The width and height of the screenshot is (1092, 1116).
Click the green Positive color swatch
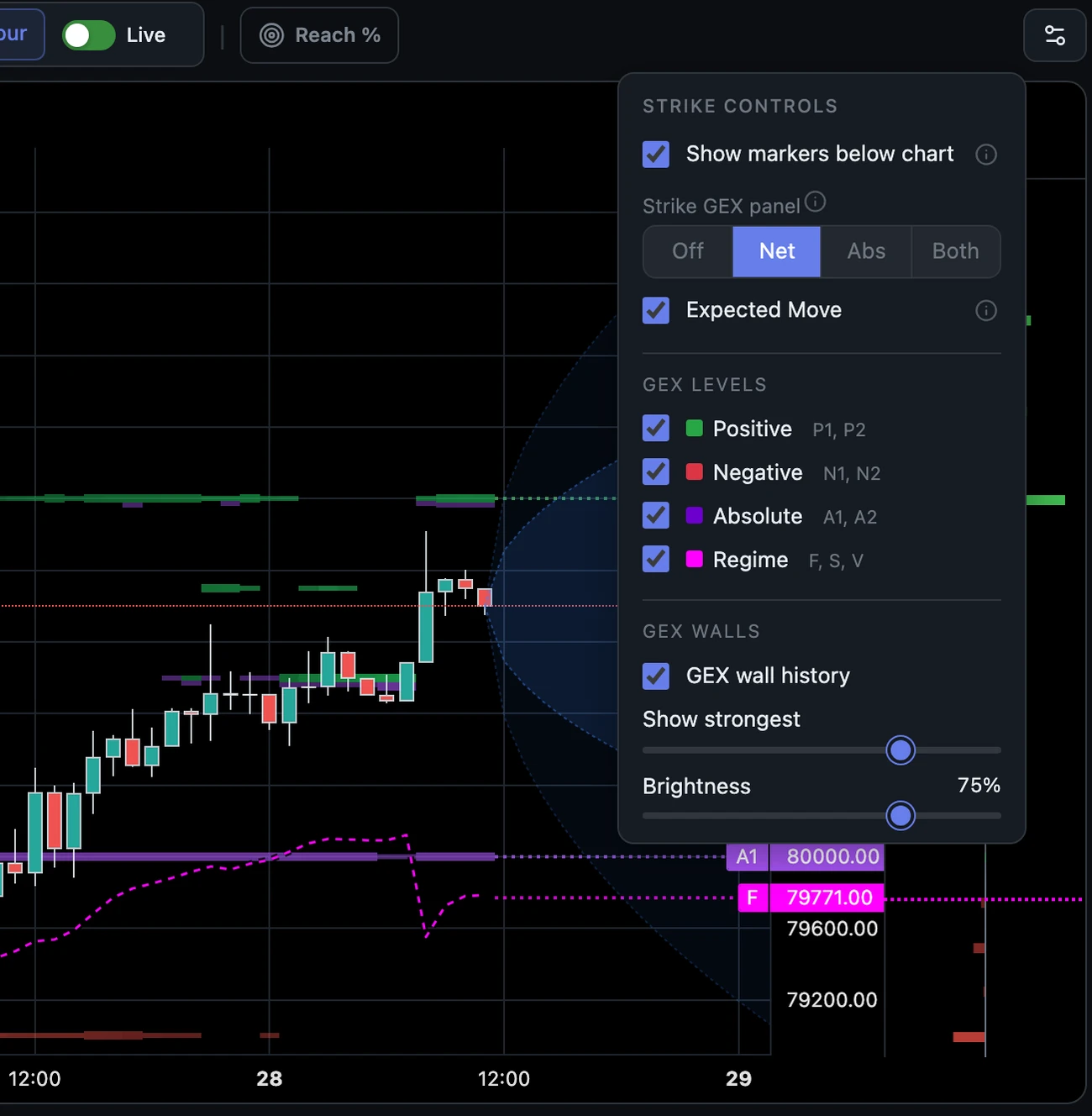(695, 429)
